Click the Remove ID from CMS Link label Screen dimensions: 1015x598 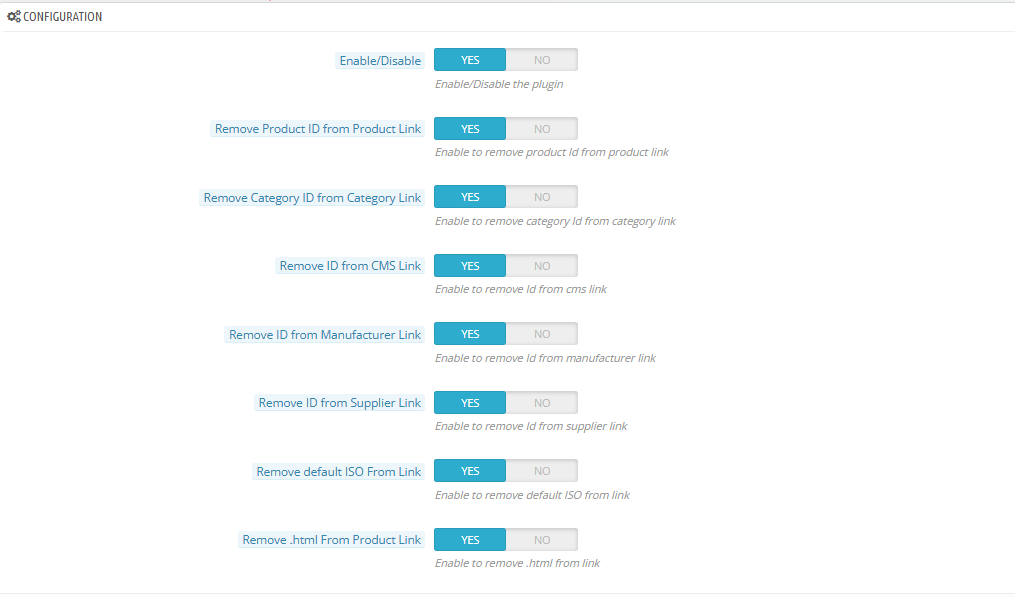pyautogui.click(x=350, y=266)
